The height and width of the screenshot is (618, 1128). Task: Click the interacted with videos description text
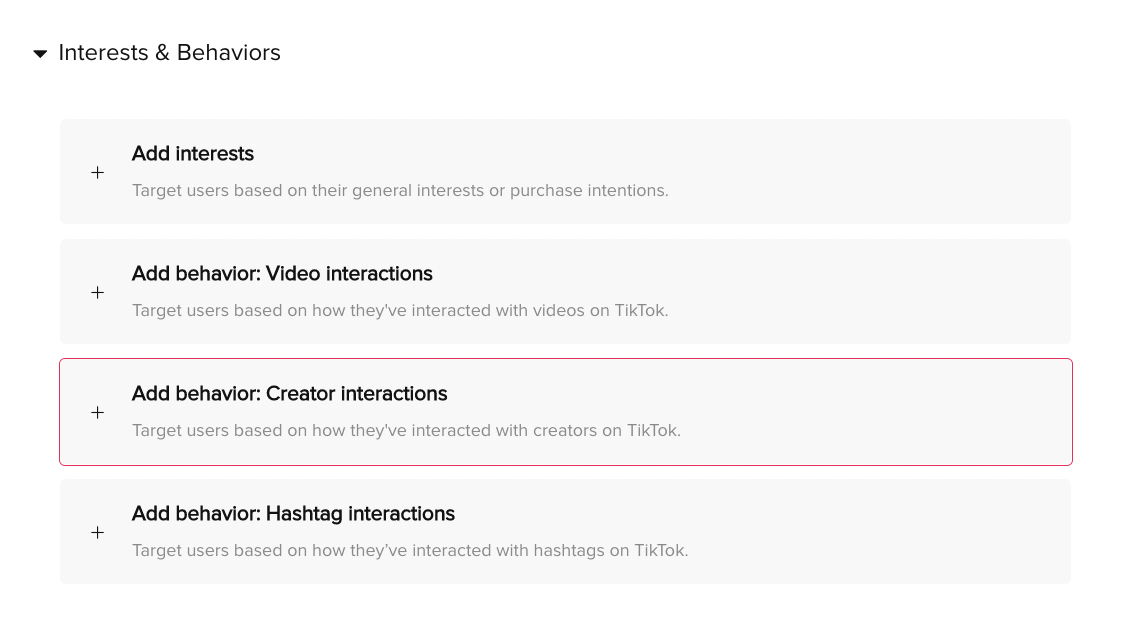(x=400, y=311)
